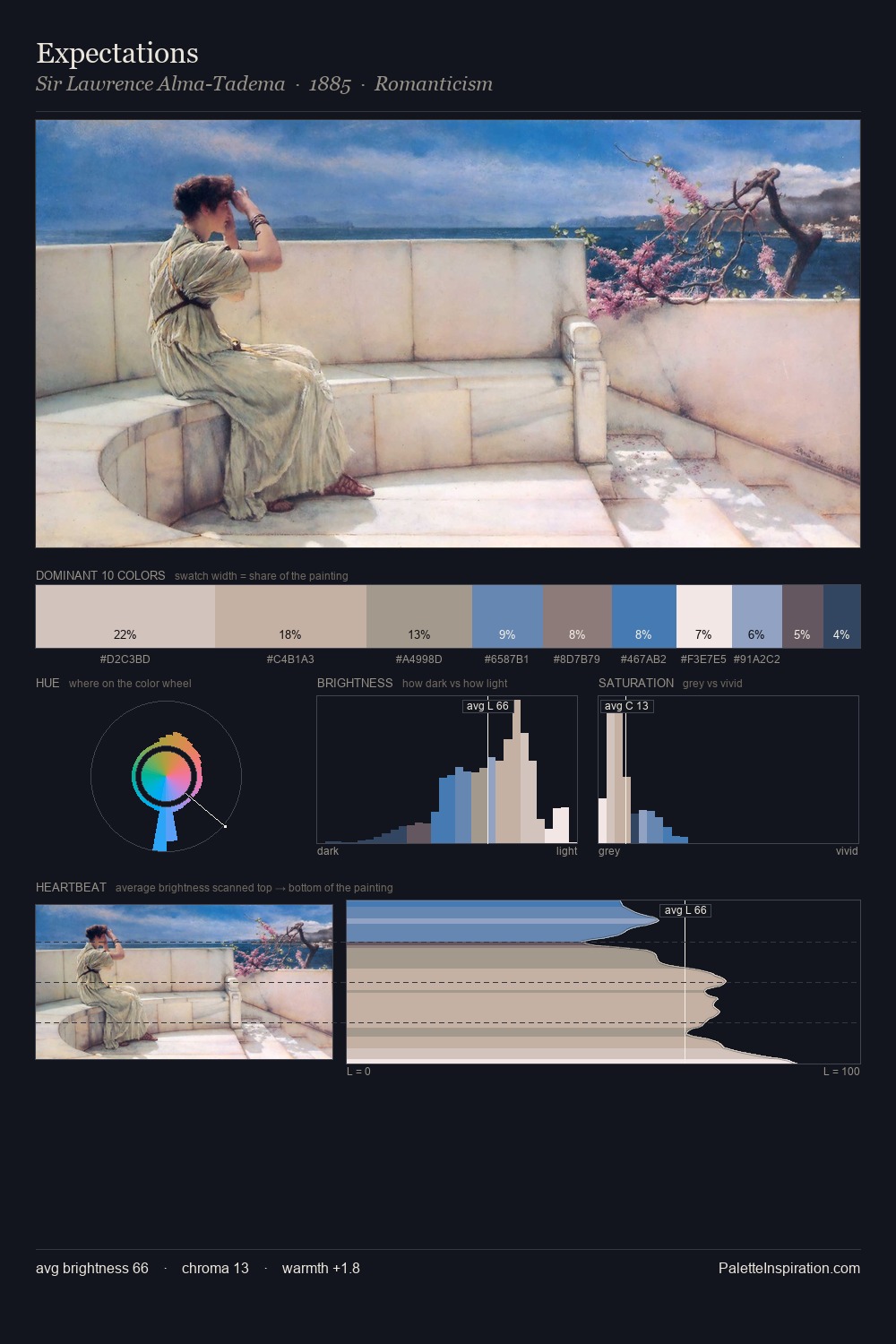Click "average brightness scanned top → bottom" caption
Image resolution: width=896 pixels, height=1344 pixels.
[x=254, y=888]
